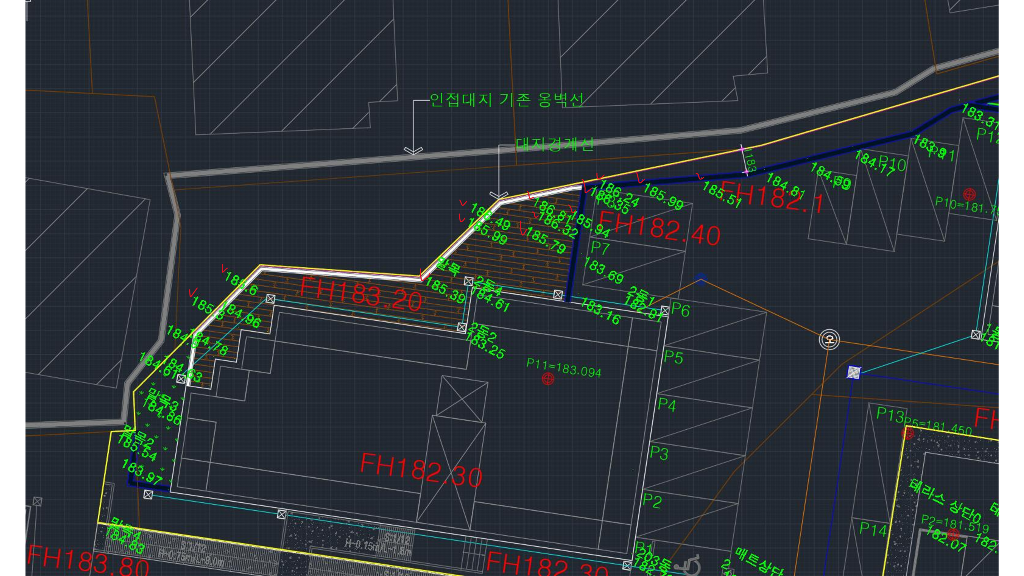Select the red P10 survey point marker
The width and height of the screenshot is (1024, 576).
click(968, 192)
